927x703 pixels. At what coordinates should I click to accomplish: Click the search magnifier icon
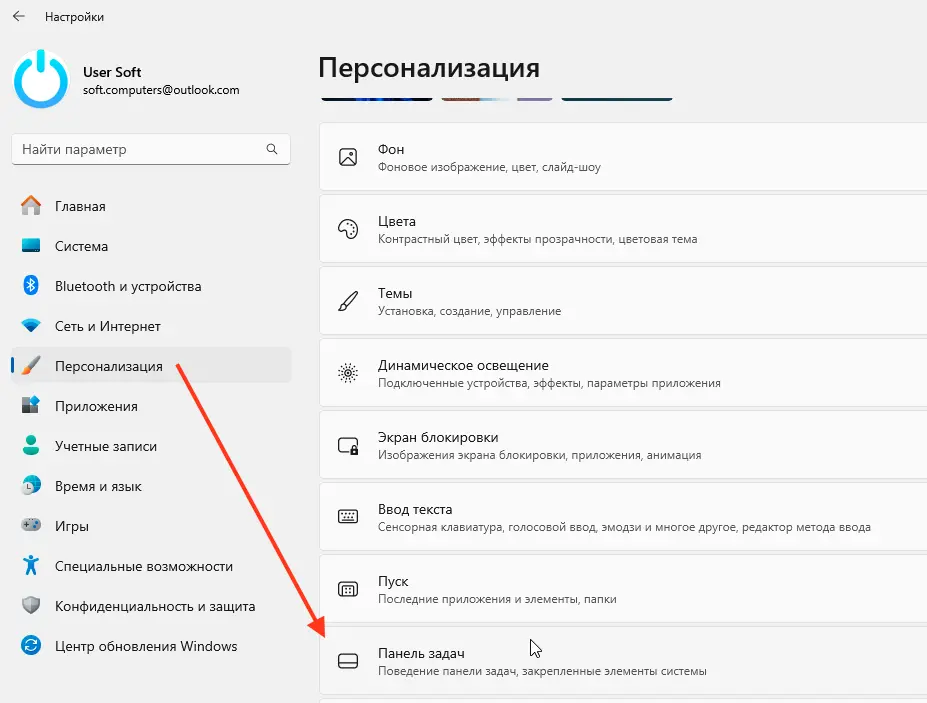(x=271, y=149)
